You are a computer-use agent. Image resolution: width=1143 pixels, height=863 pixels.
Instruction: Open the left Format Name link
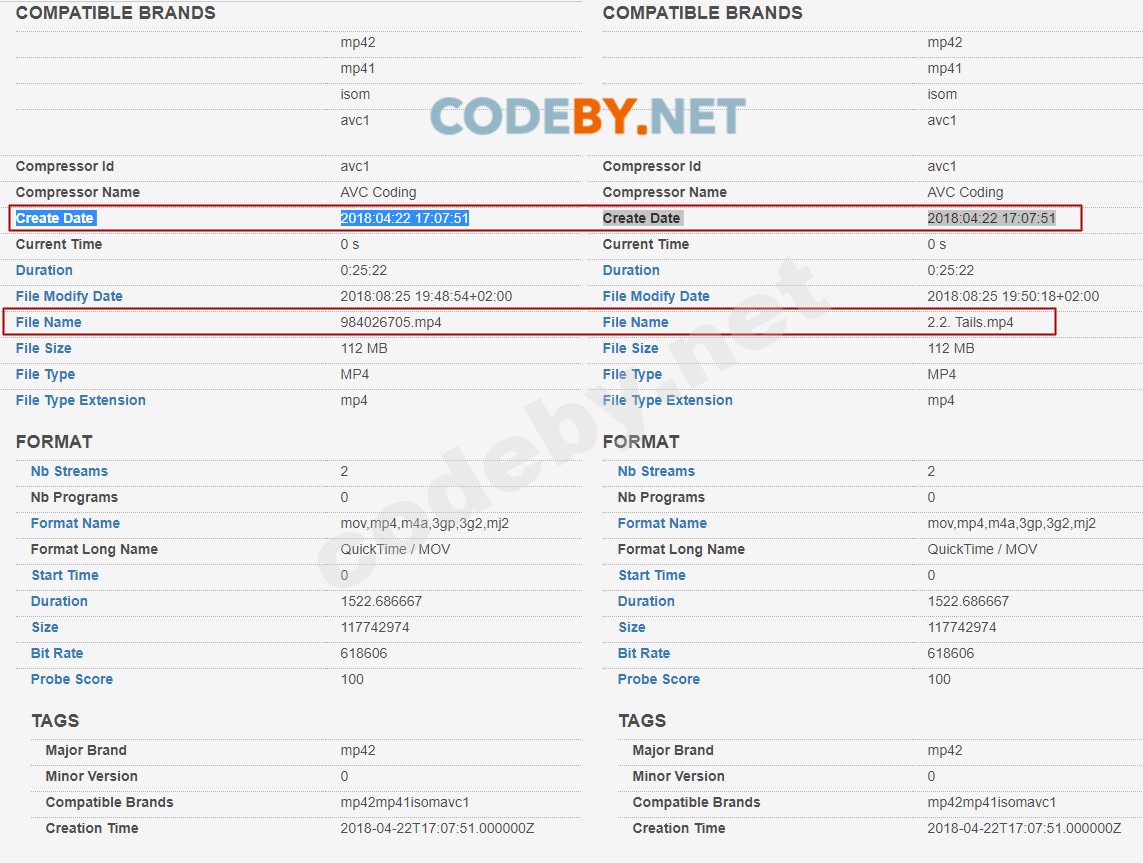(x=75, y=523)
